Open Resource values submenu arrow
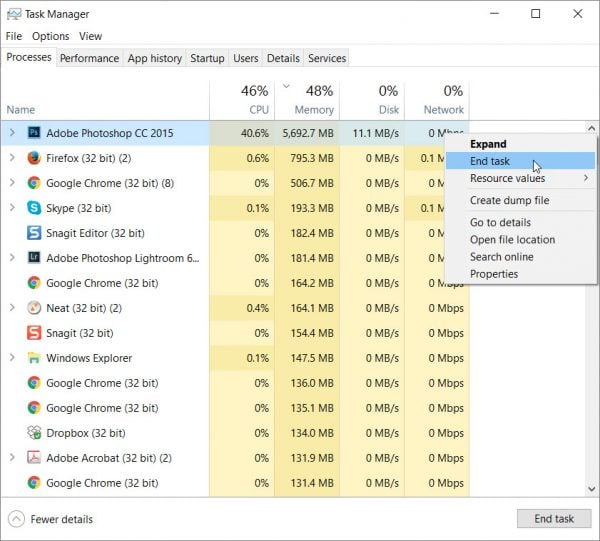 (586, 178)
